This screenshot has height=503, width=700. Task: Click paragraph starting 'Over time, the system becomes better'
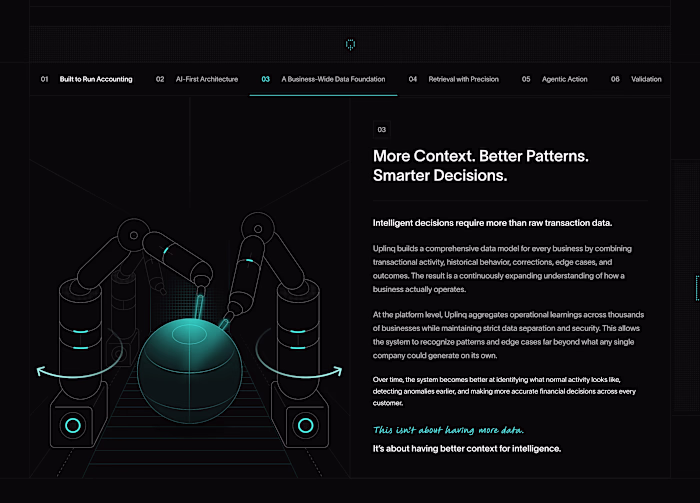click(504, 391)
